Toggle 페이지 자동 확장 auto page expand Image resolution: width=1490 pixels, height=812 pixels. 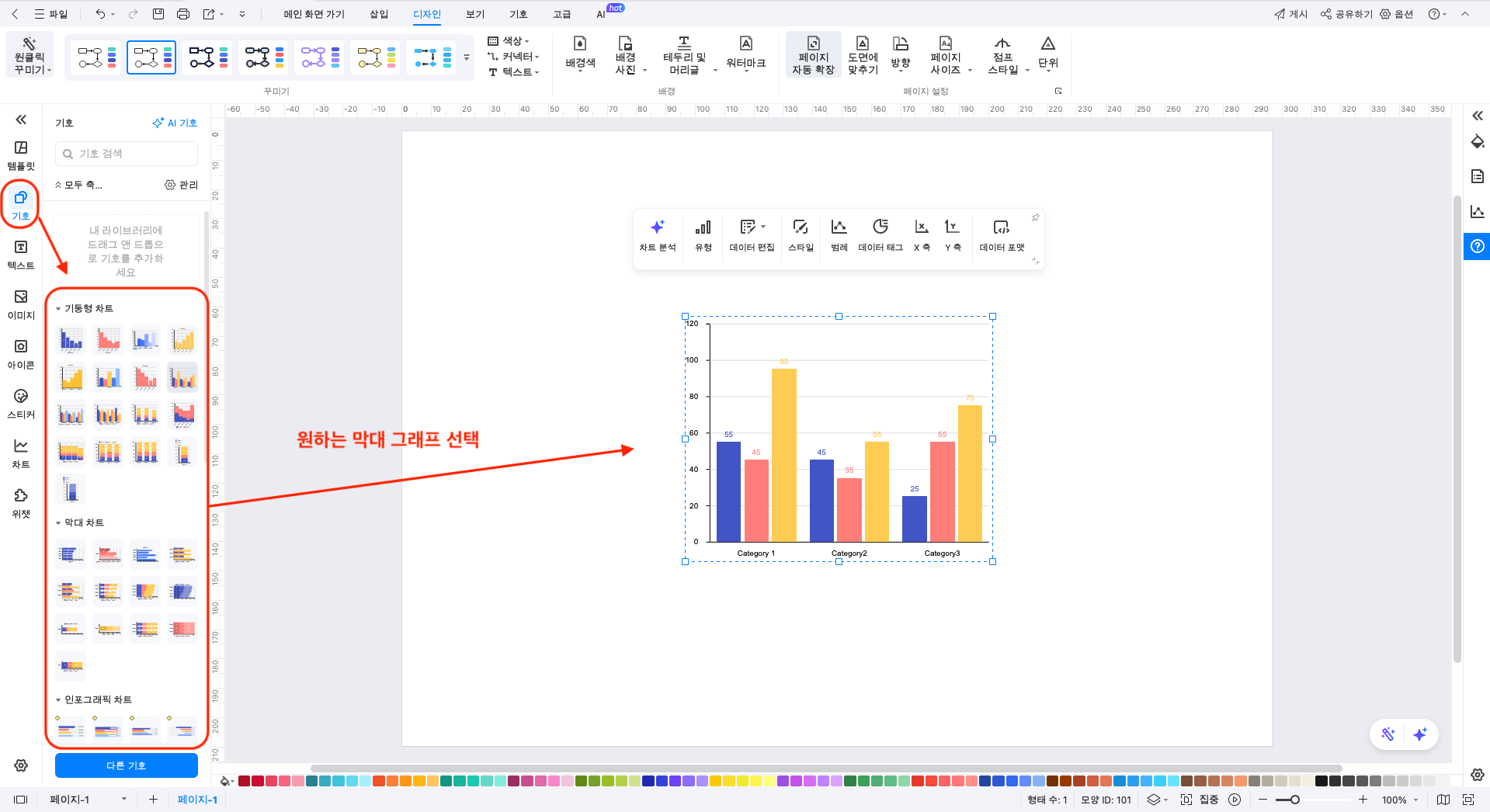tap(813, 54)
